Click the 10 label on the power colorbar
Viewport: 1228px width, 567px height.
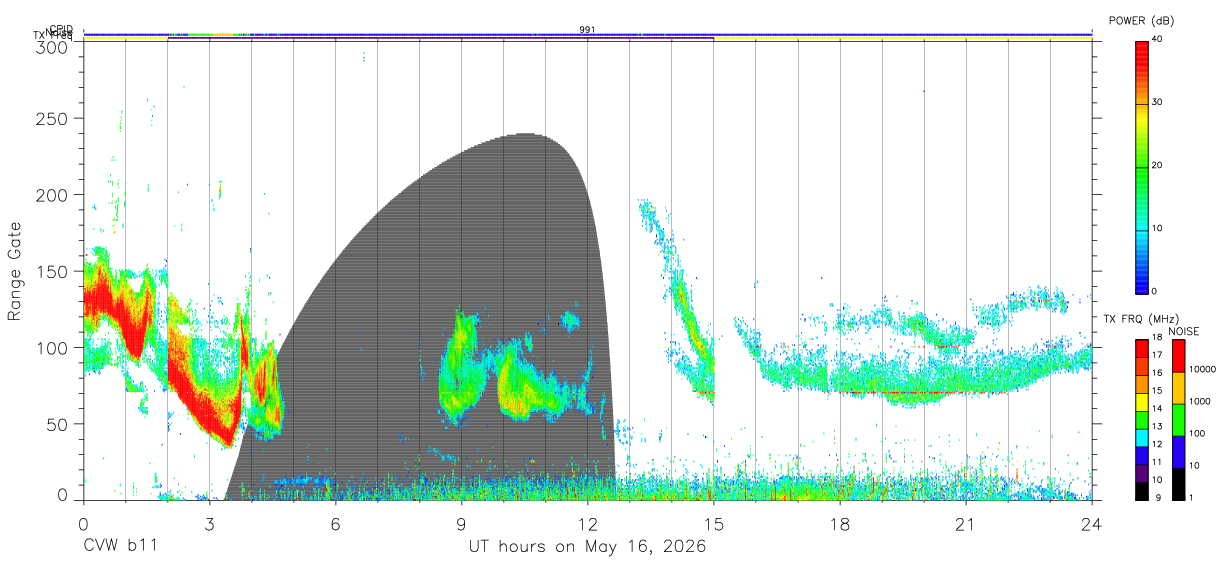tap(1156, 228)
